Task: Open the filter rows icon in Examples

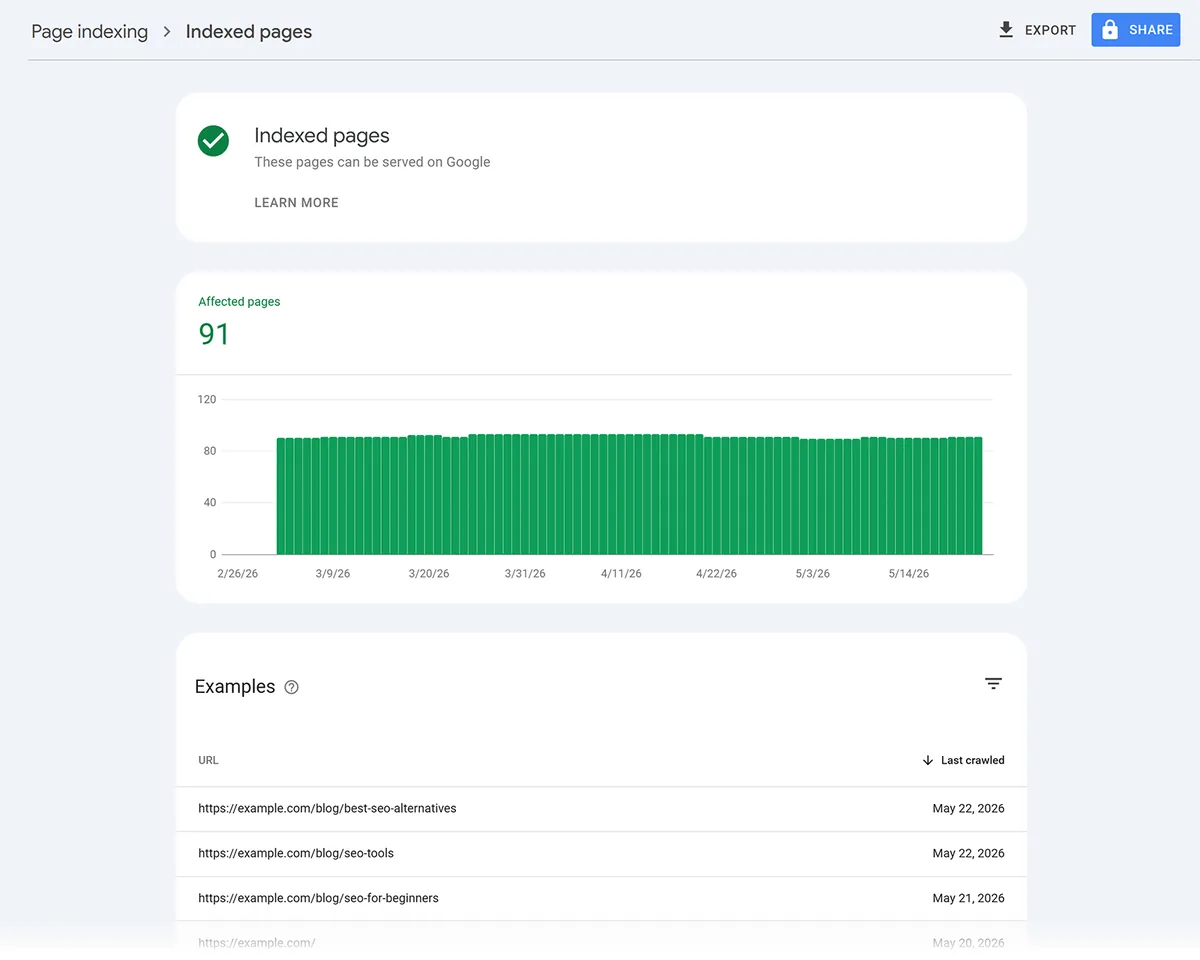Action: (993, 684)
